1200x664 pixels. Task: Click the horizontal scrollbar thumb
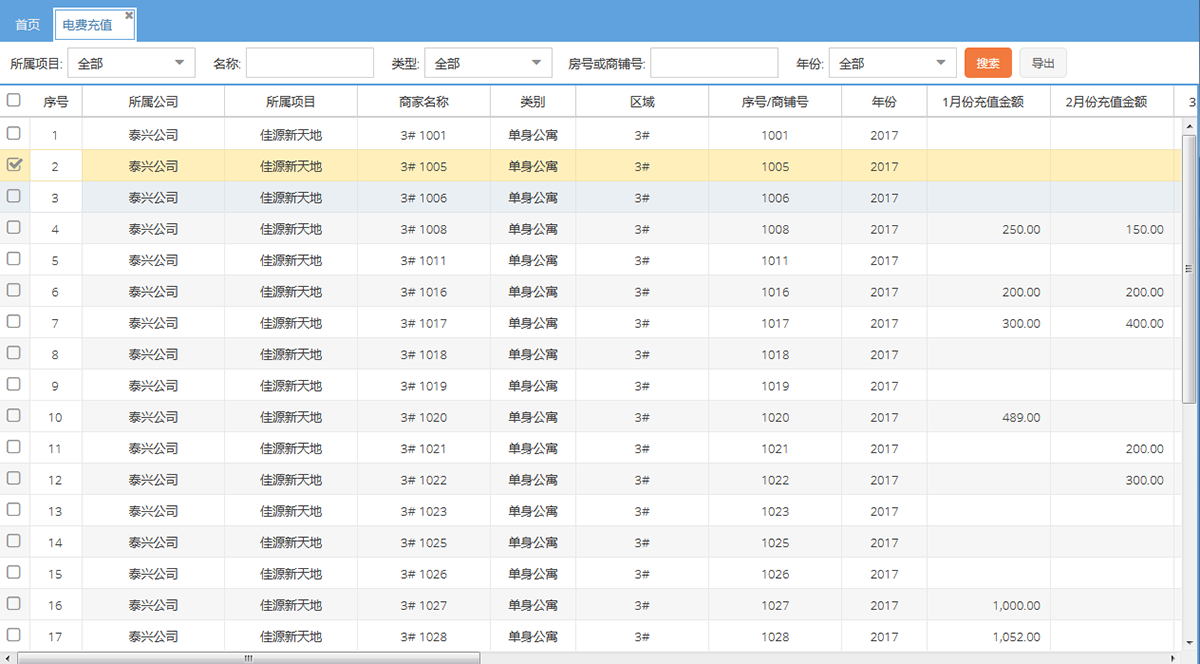(249, 658)
